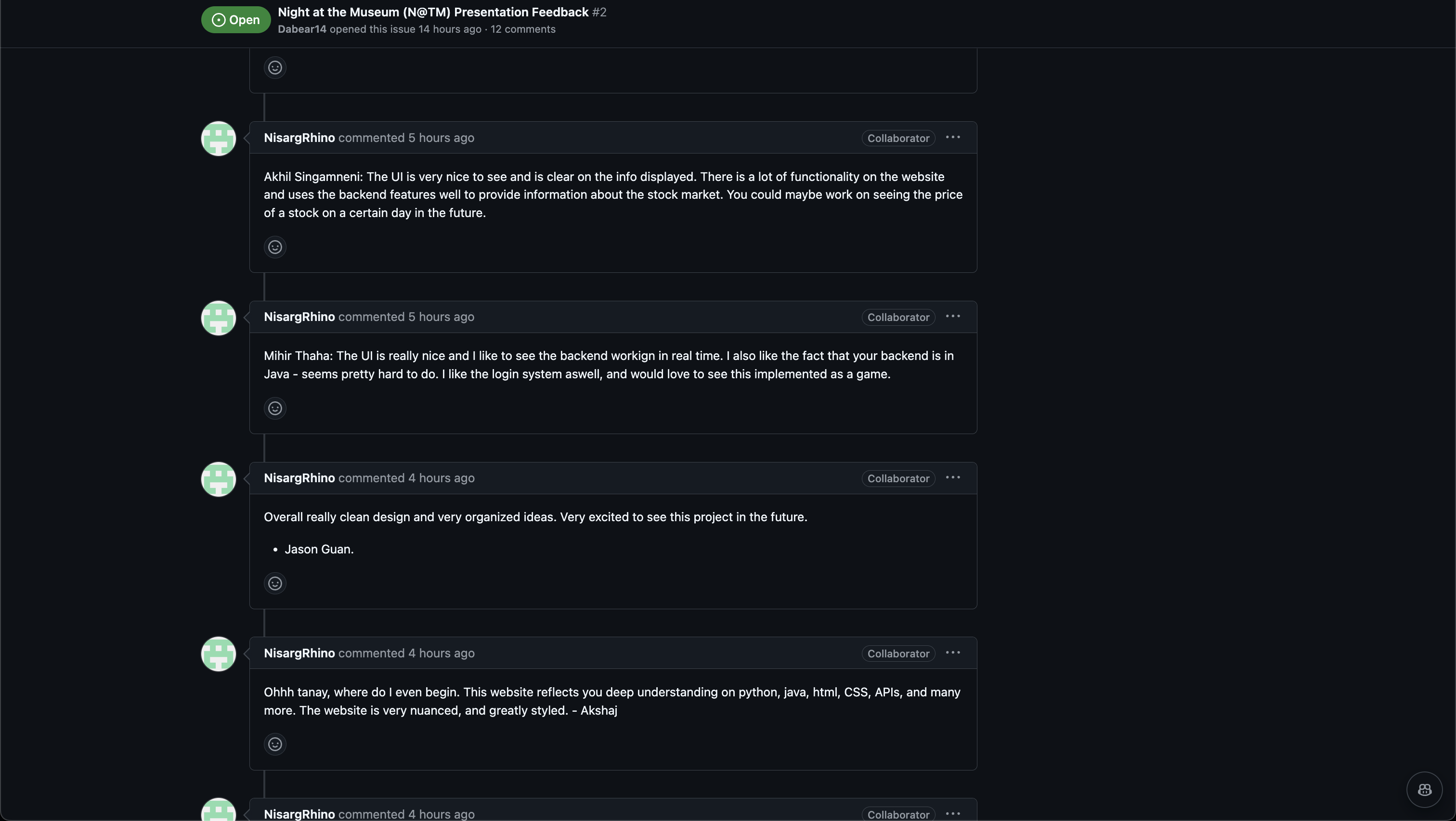Open options menu for Jason Guan comment
This screenshot has width=1456, height=821.
[x=952, y=477]
